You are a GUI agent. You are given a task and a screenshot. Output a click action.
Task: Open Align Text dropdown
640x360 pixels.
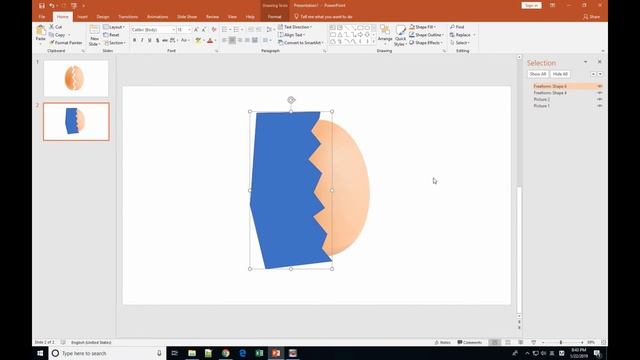click(291, 35)
